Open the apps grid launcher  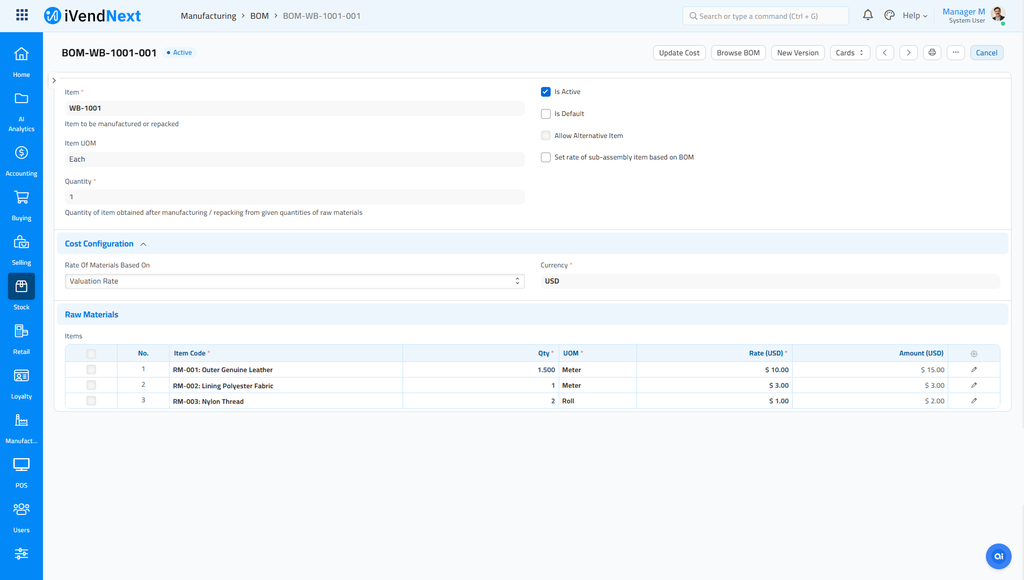(x=22, y=15)
